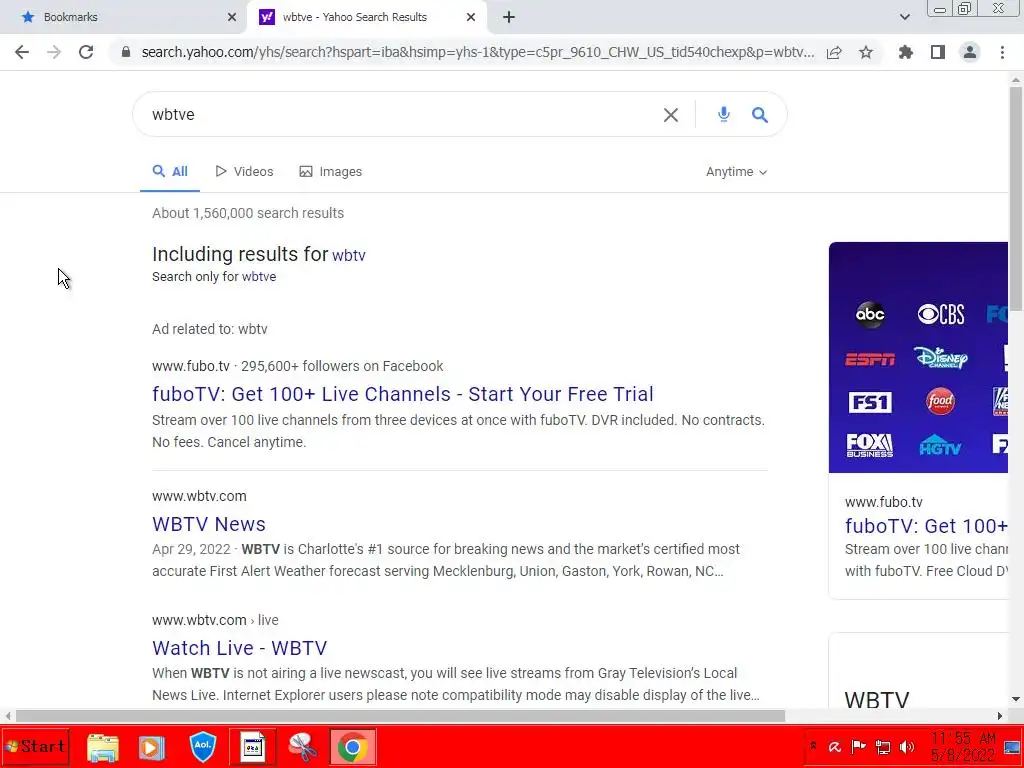The image size is (1024, 768).
Task: Click the fuboTV channels ad image
Action: (918, 357)
